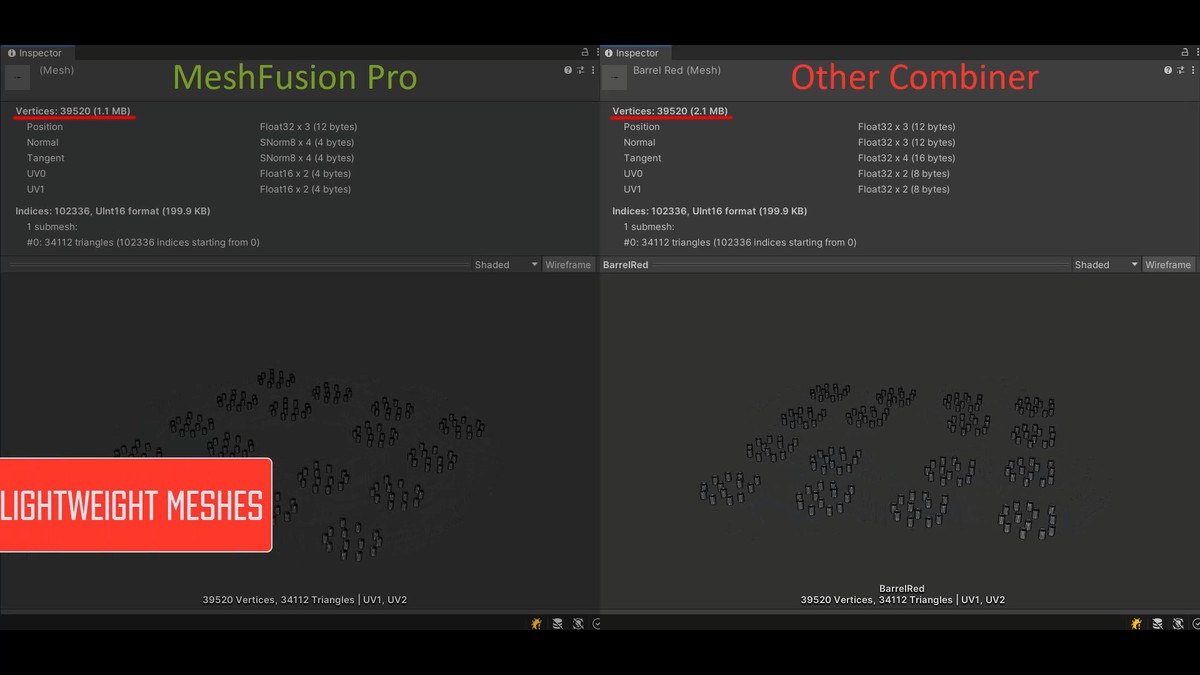Open debug bug icon in right status bar
The width and height of the screenshot is (1200, 675).
coord(1136,623)
